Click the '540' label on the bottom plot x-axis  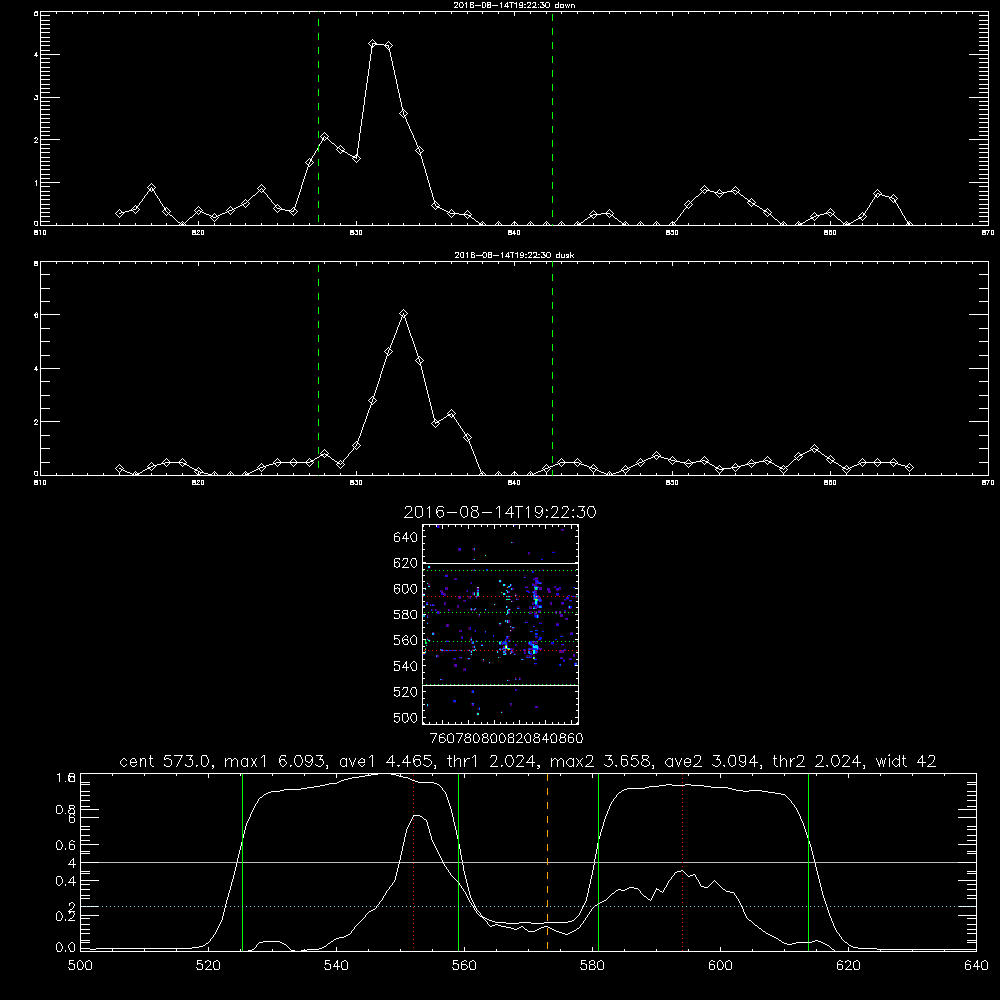coord(336,966)
